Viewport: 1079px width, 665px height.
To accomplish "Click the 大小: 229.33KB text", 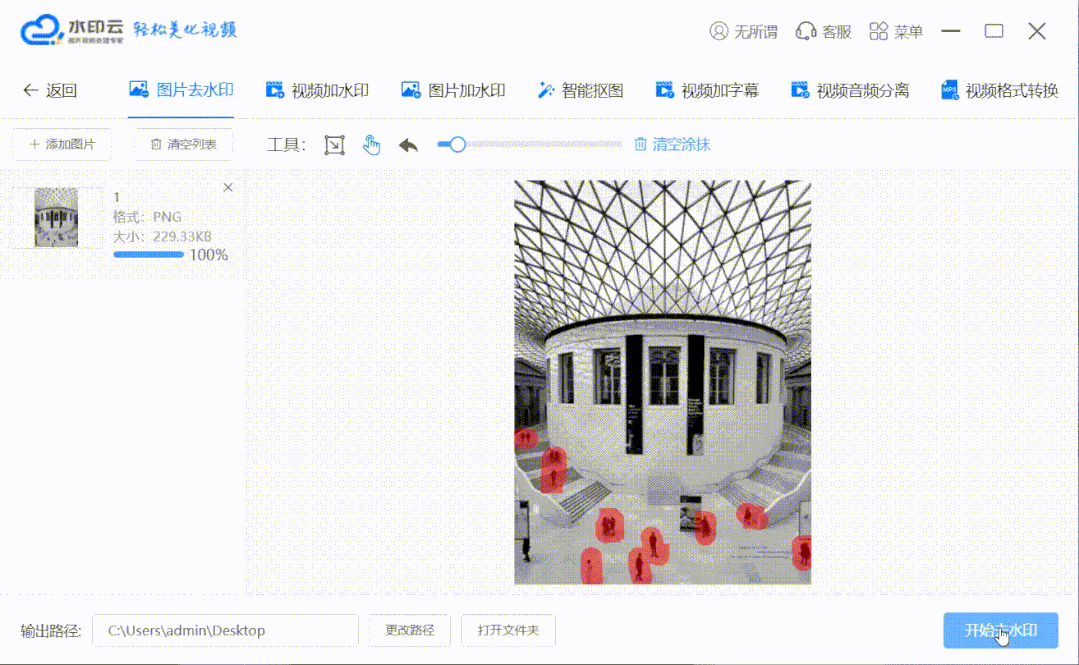I will (x=162, y=237).
